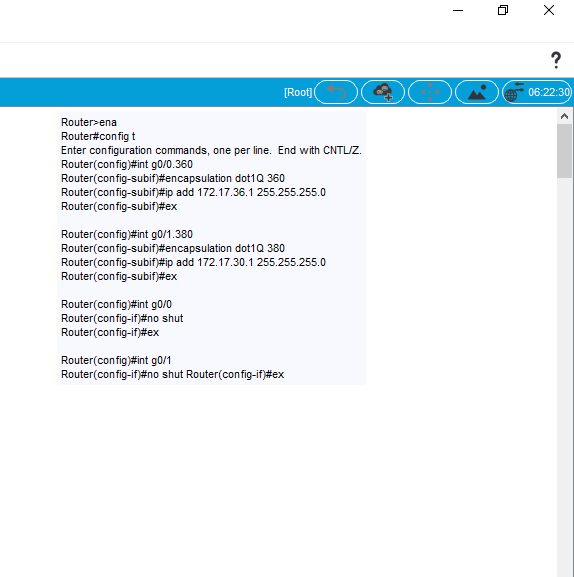This screenshot has height=577, width=574.
Task: Click the last line ending 'Router(config-if)#ex'
Action: [x=173, y=374]
